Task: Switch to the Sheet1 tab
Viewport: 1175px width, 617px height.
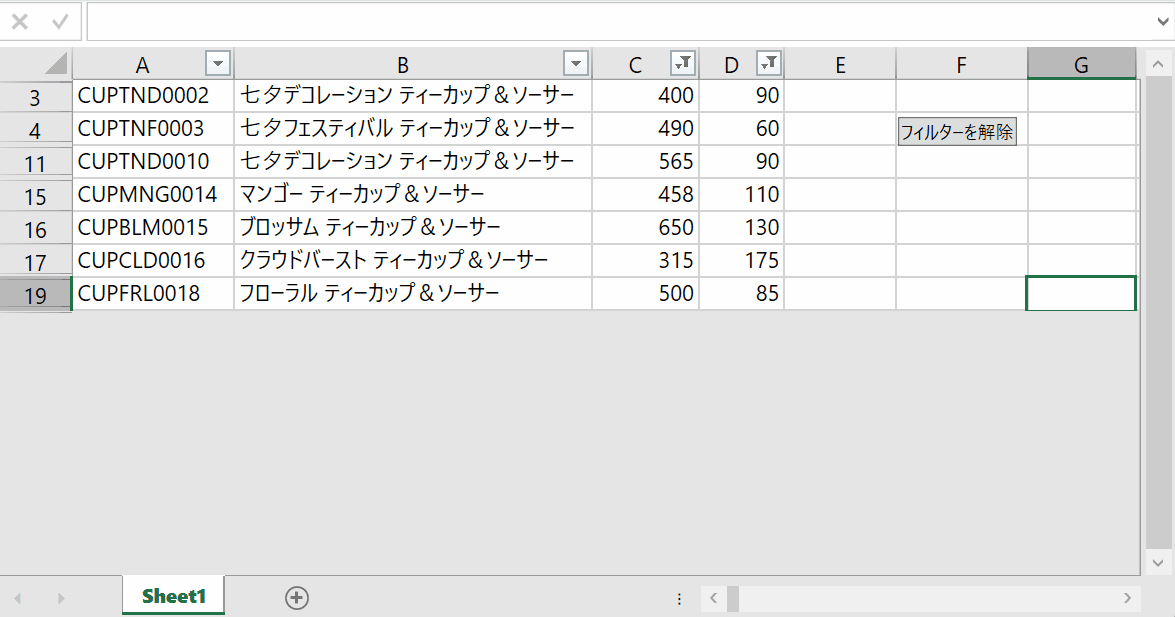Action: point(173,597)
